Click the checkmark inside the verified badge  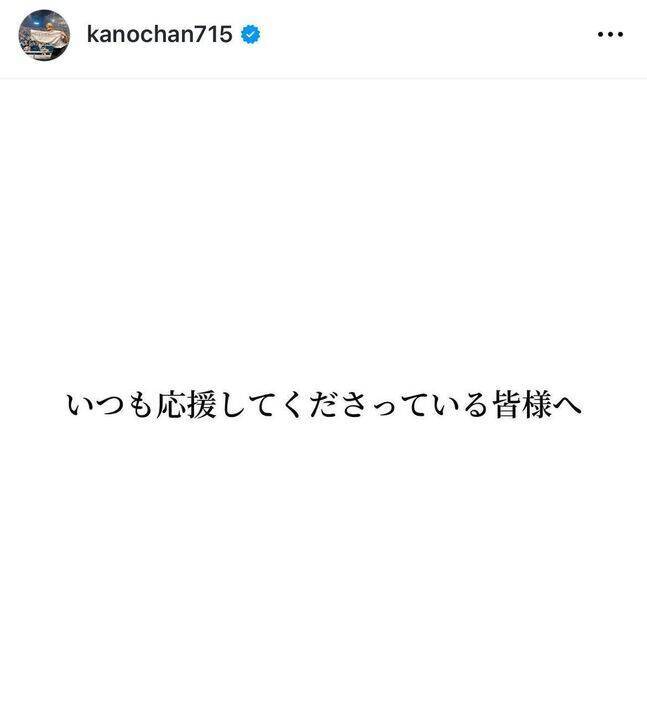click(251, 34)
